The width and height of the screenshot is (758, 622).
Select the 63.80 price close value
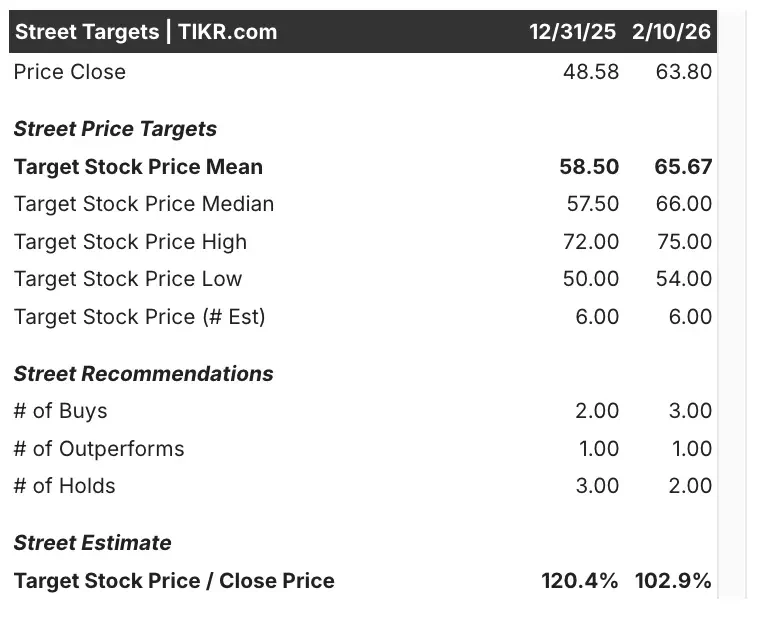(684, 72)
